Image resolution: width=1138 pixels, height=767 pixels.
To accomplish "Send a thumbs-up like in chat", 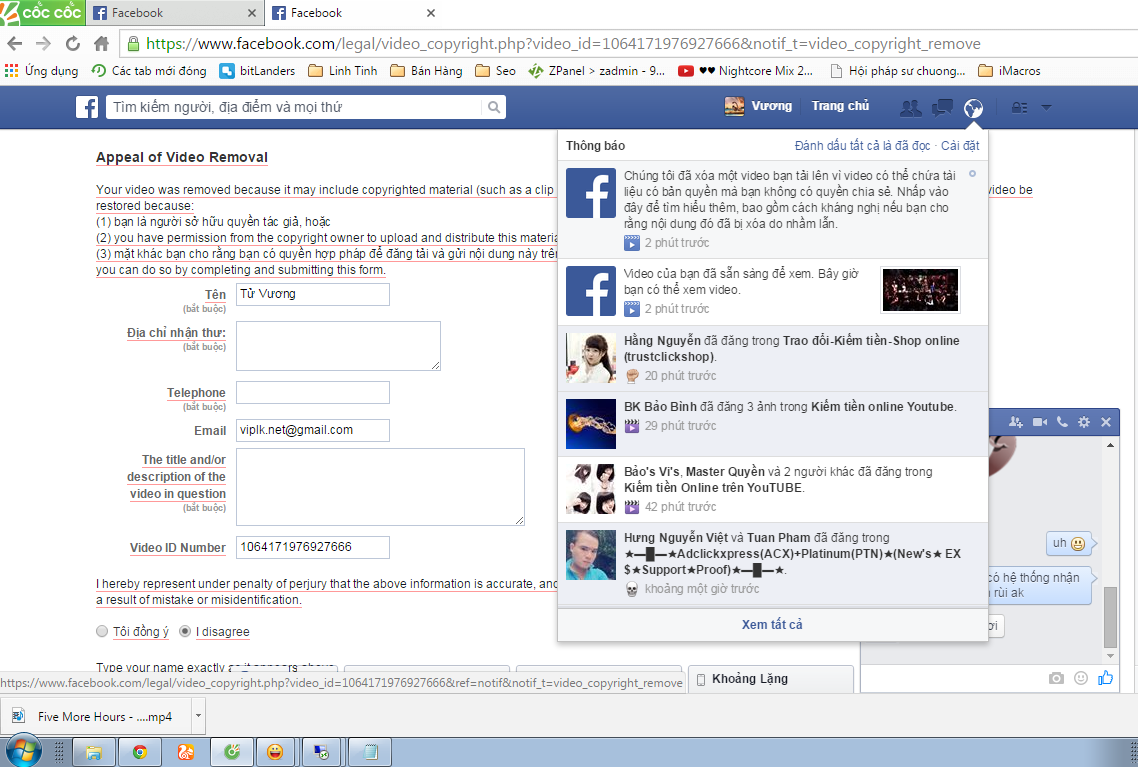I will tap(1105, 678).
